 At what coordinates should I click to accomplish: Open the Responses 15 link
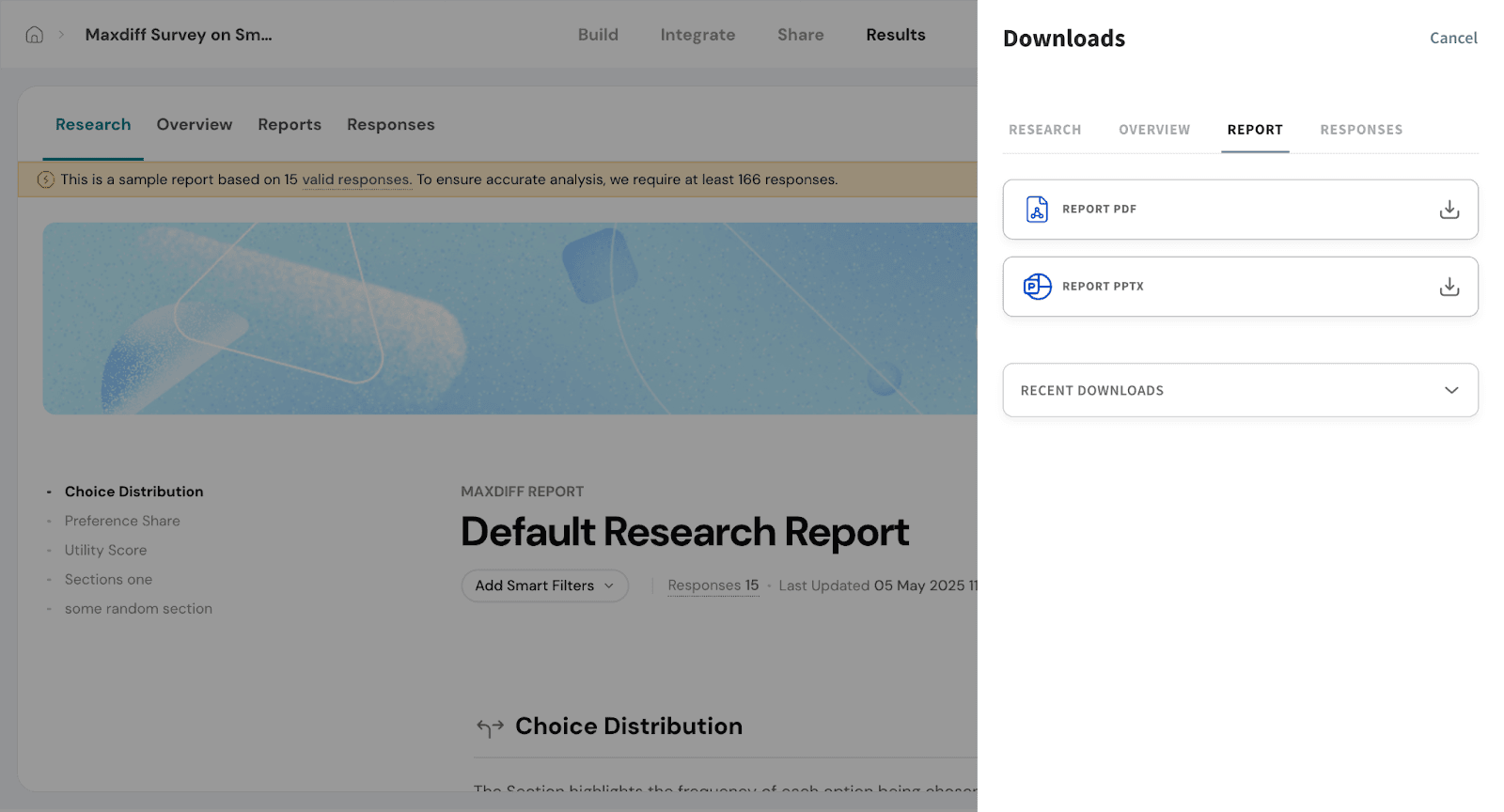[x=713, y=586]
